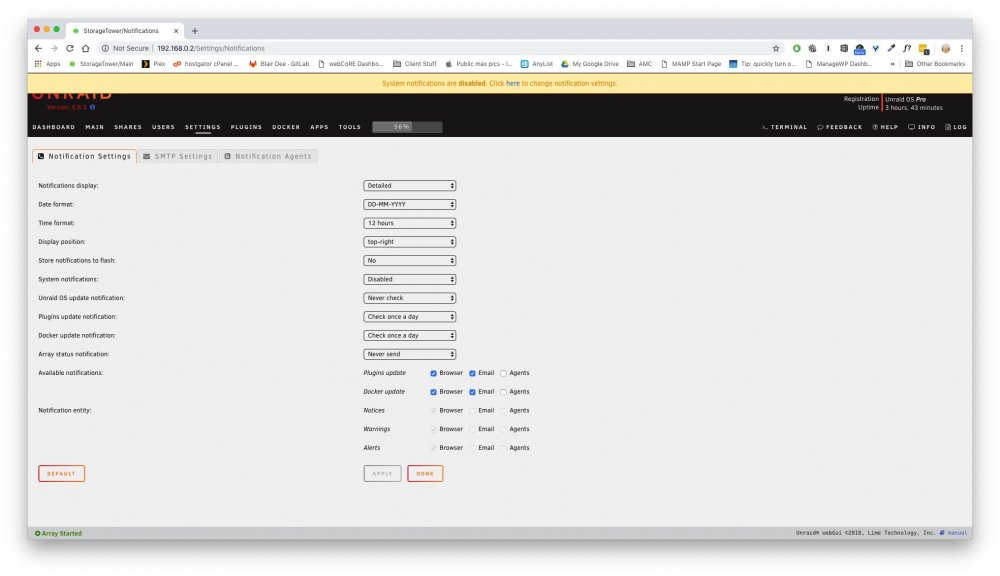Image resolution: width=1000 pixels, height=576 pixels.
Task: Toggle Notices Email checkbox
Action: (x=472, y=411)
